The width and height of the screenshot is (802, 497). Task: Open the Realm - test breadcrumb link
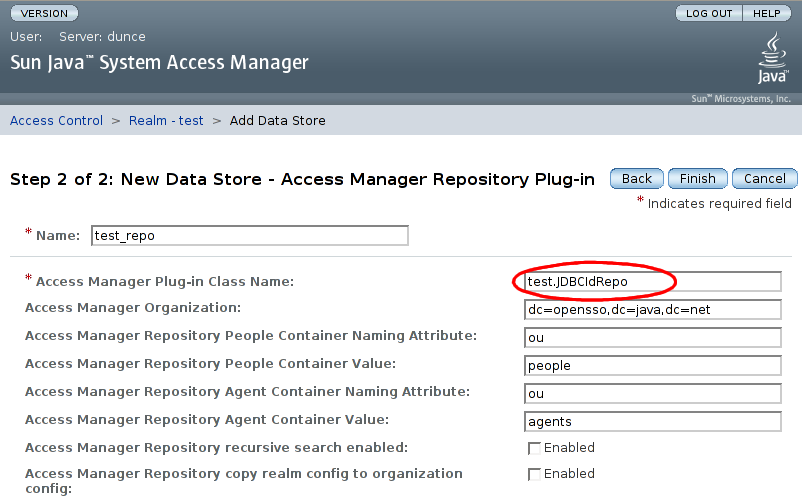click(x=166, y=121)
